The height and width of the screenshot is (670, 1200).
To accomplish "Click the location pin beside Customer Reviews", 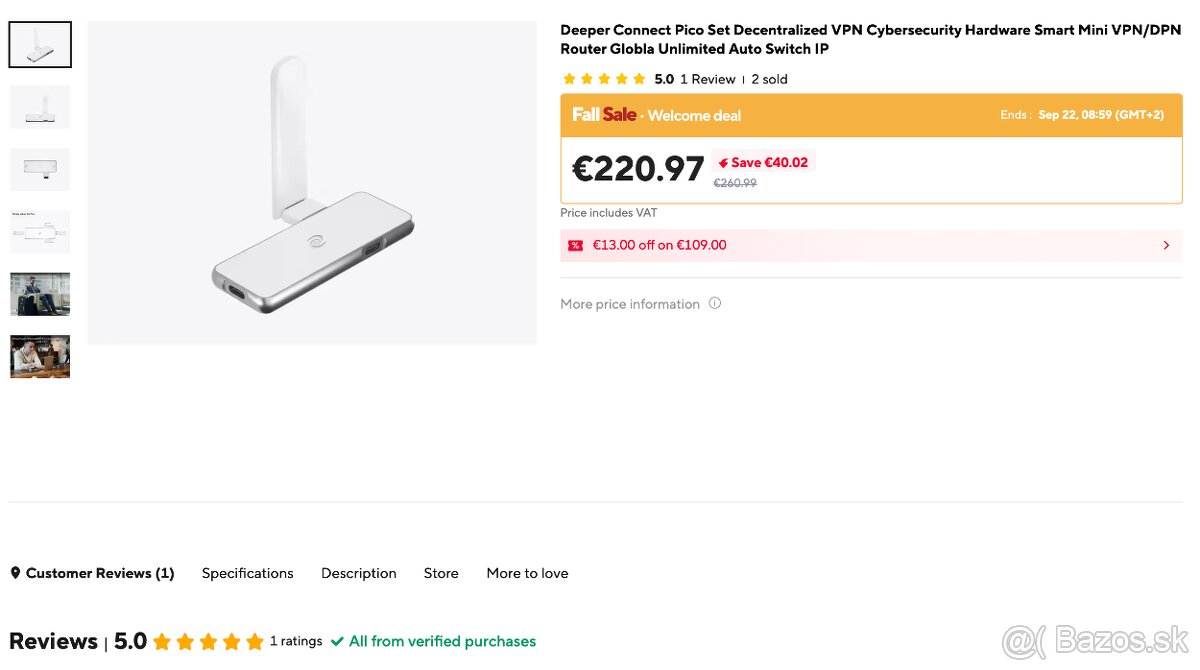I will pos(14,572).
